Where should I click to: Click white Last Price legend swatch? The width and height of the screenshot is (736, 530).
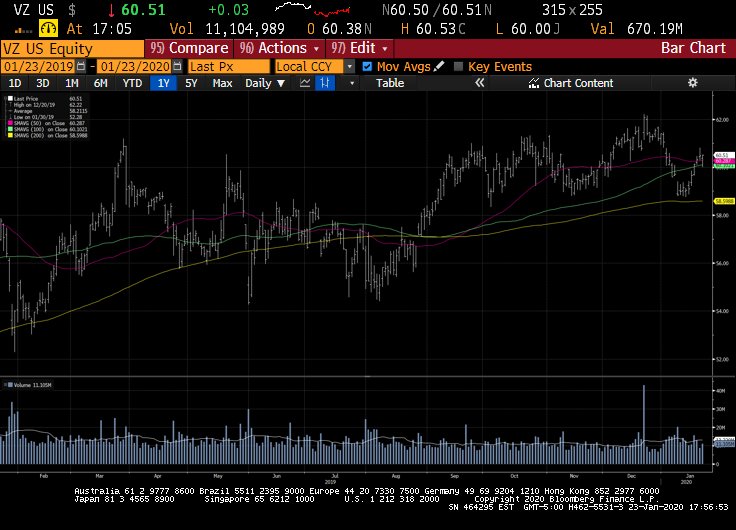pos(10,99)
